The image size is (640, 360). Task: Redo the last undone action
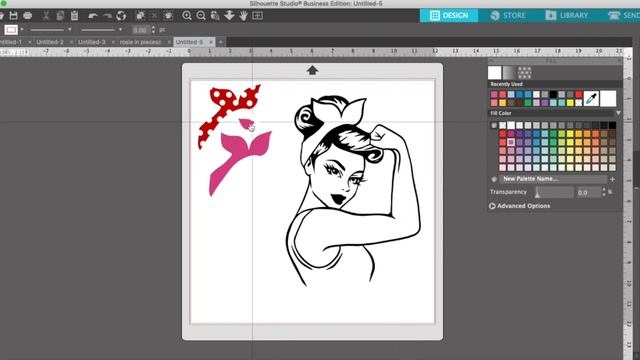[107, 16]
